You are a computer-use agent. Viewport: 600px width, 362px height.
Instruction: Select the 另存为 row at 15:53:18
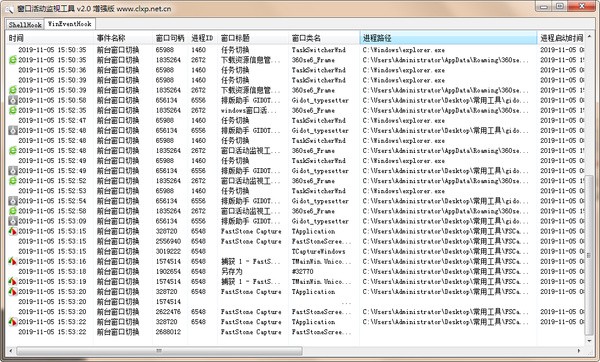pos(295,272)
